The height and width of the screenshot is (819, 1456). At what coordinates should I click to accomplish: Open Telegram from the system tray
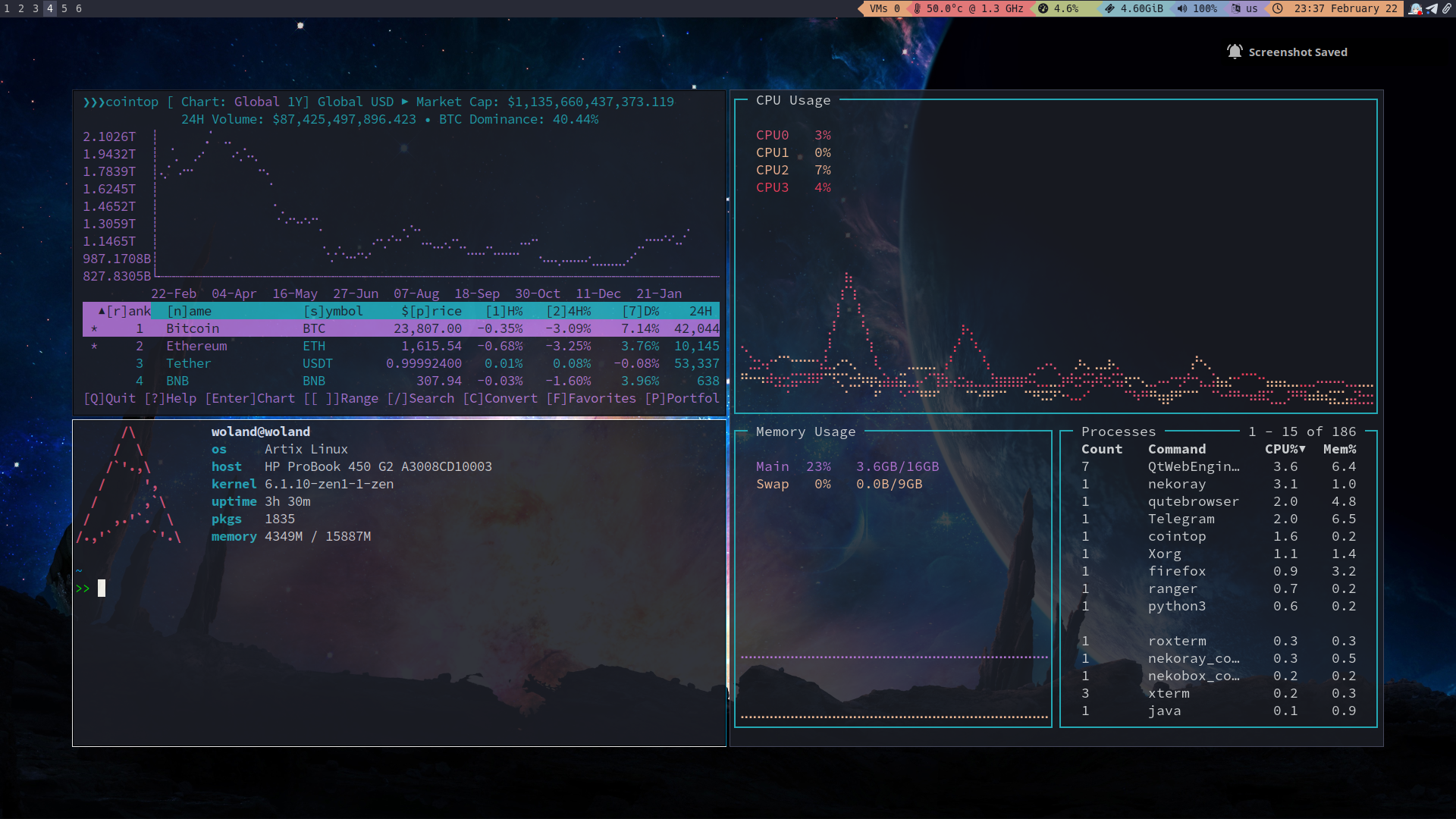click(x=1432, y=8)
